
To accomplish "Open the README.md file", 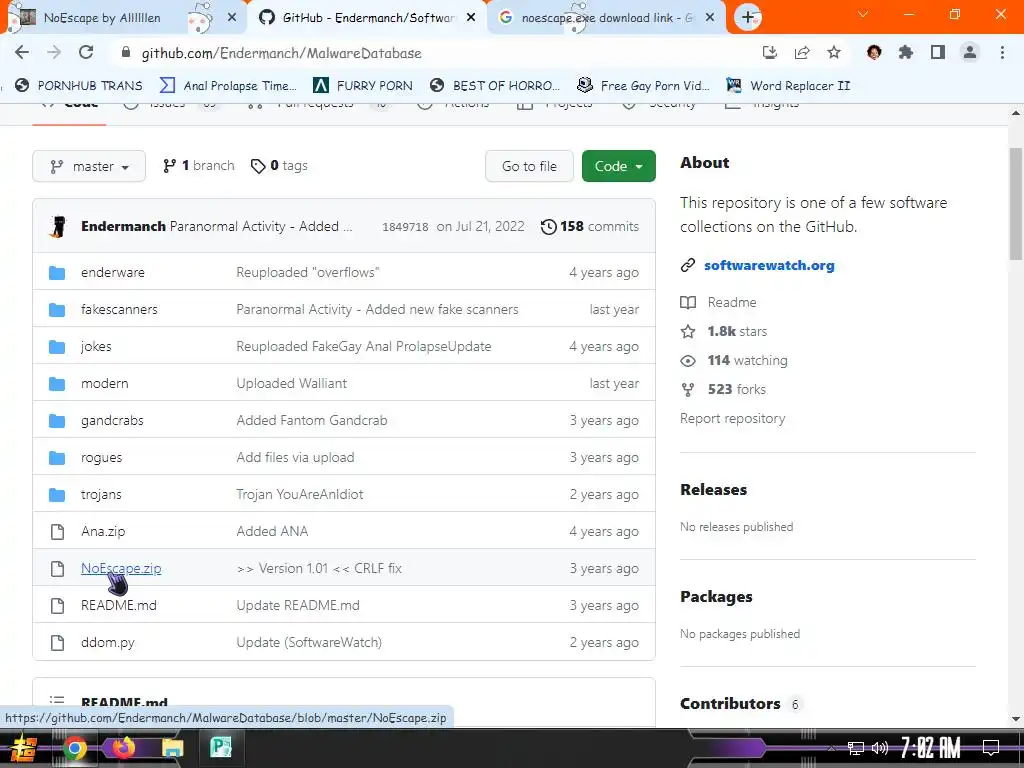I will [118, 605].
